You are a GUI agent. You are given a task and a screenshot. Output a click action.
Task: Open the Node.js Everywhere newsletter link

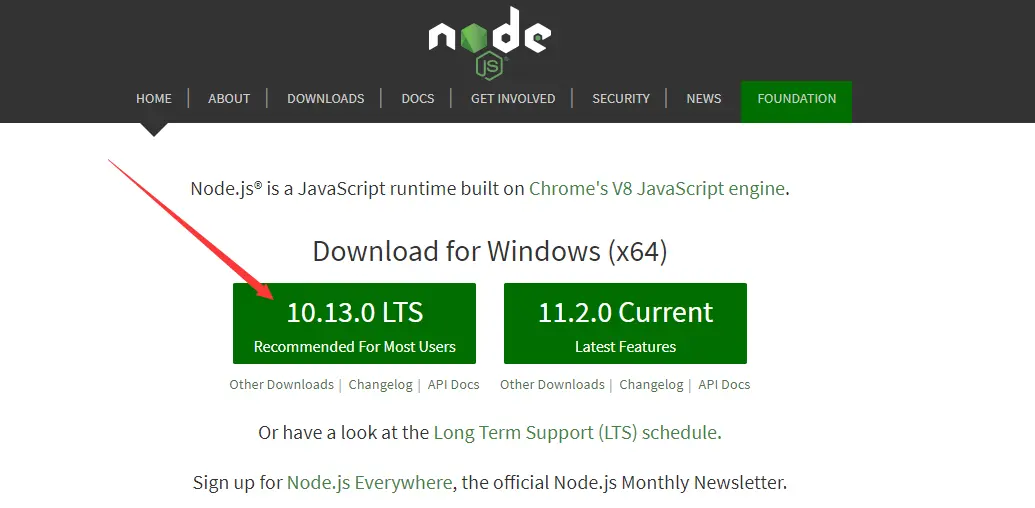coord(370,483)
